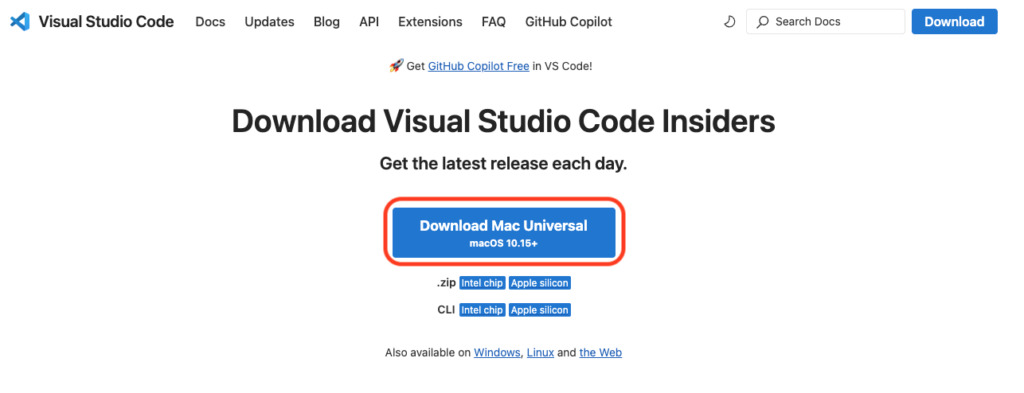Open the API navigation link
The width and height of the screenshot is (1024, 393).
click(369, 22)
